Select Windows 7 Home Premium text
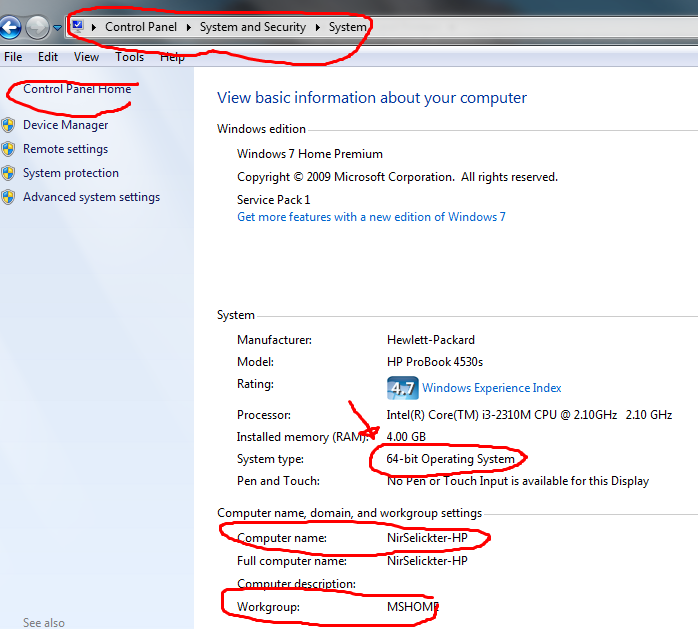Screen dimensions: 698x629 click(x=310, y=154)
